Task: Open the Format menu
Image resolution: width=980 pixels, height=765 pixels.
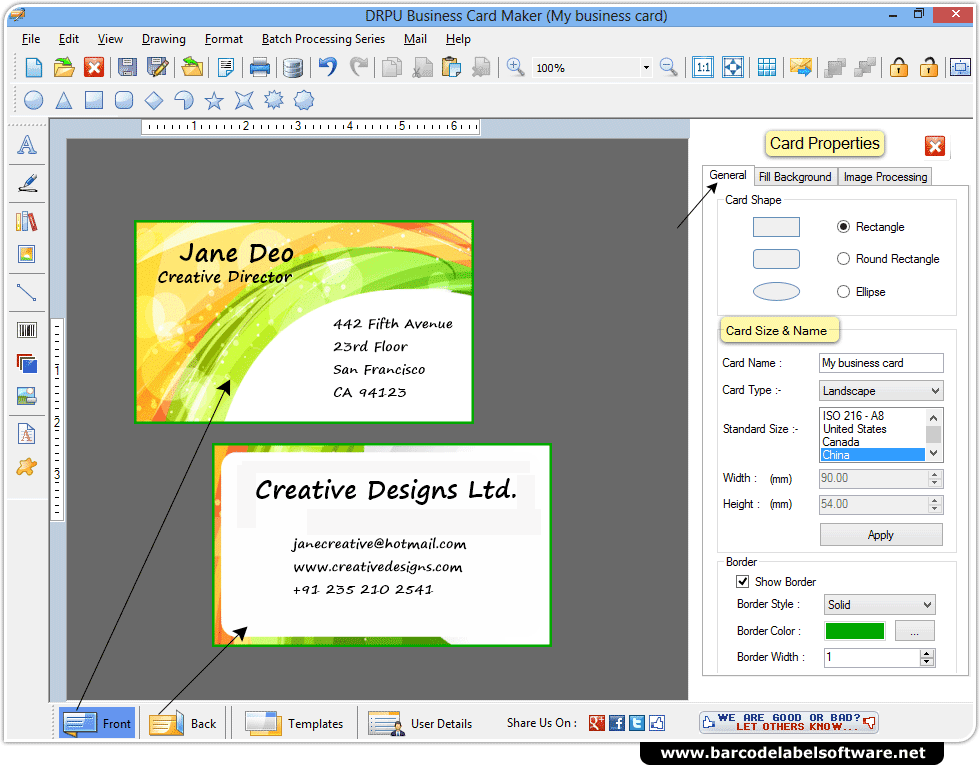Action: point(224,39)
